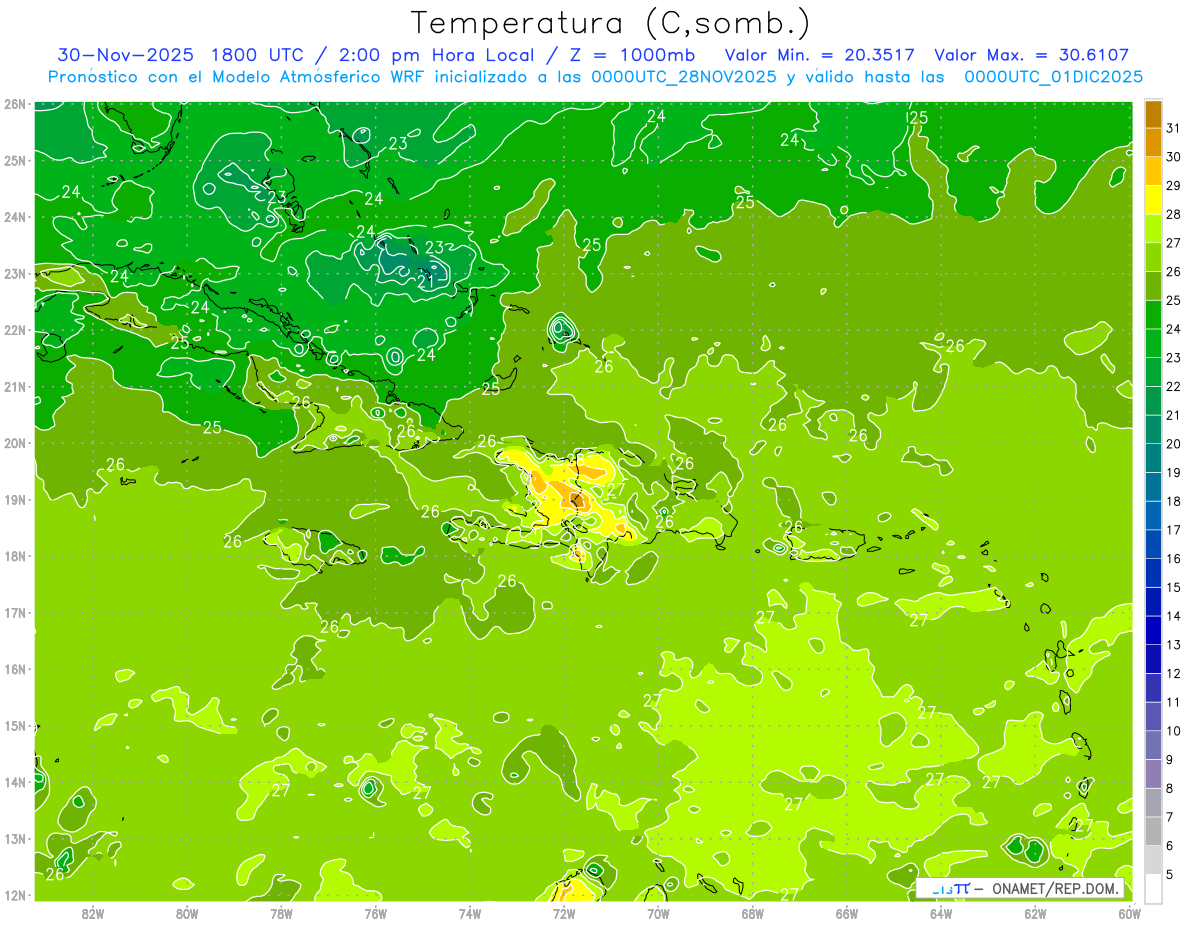Viewport: 1200px width, 927px height.
Task: Click the '80W' longitude axis label
Action: click(x=187, y=913)
